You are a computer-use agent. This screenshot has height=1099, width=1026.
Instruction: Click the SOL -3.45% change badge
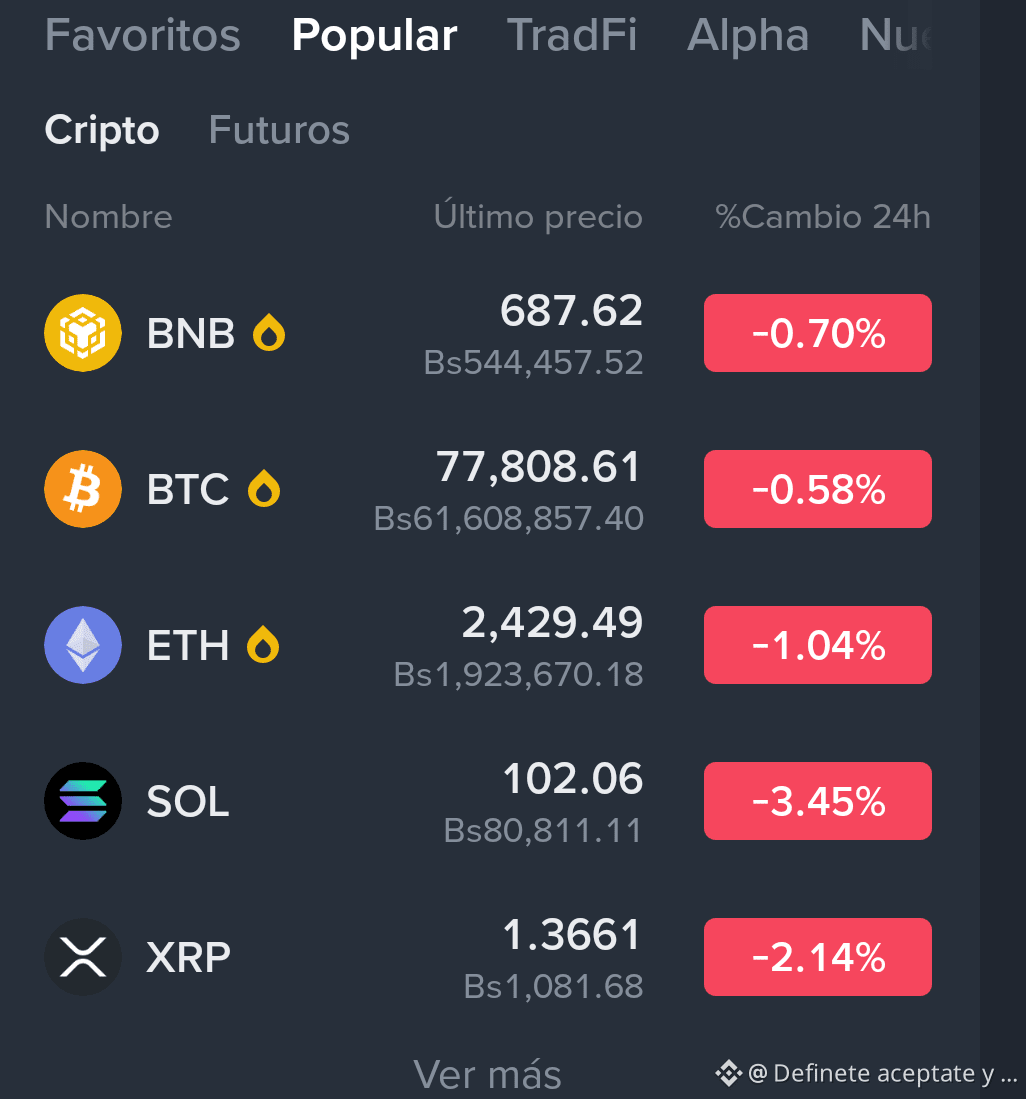pos(818,801)
